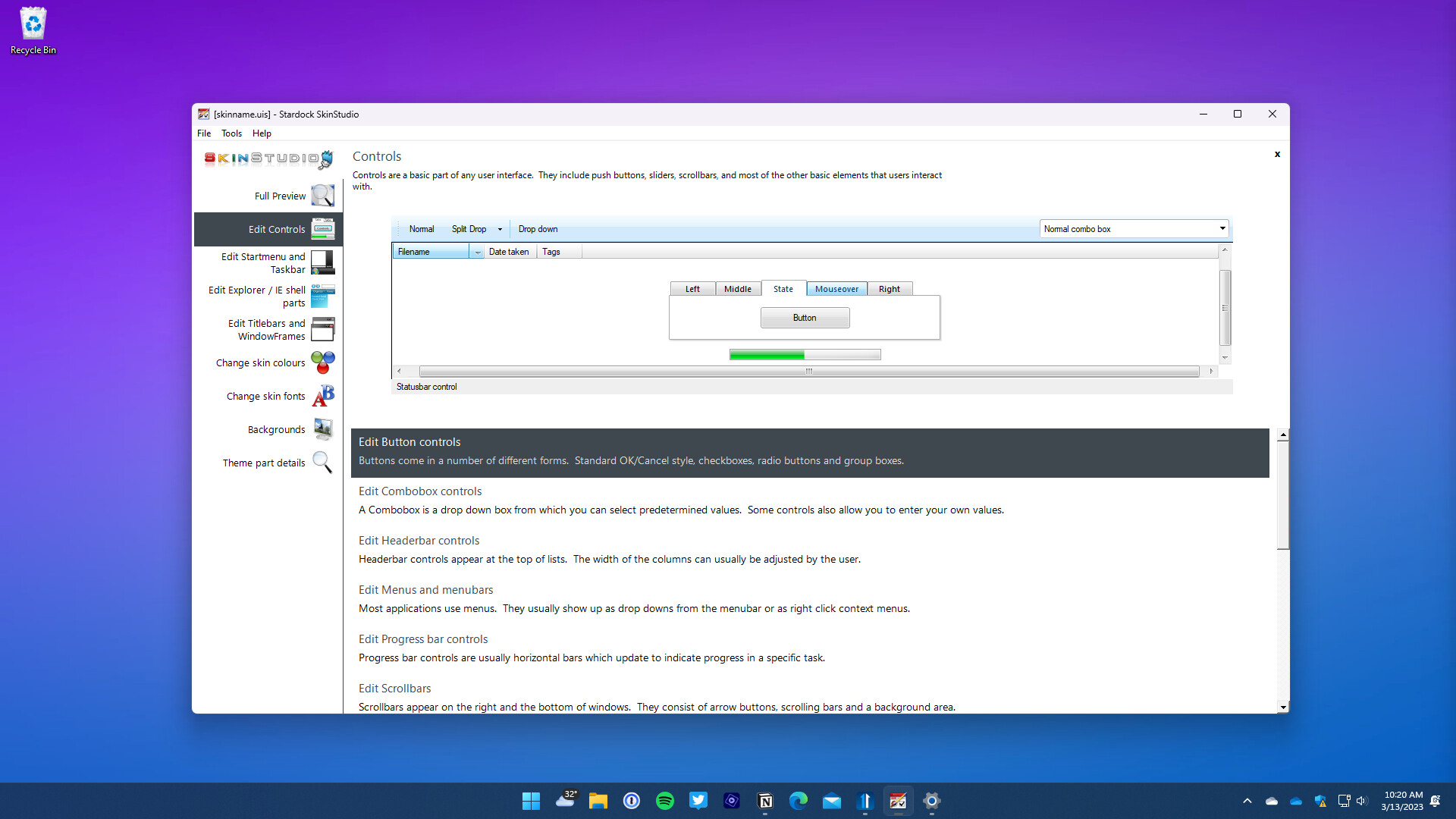
Task: Open the Filename column sort dropdown
Action: (x=477, y=251)
